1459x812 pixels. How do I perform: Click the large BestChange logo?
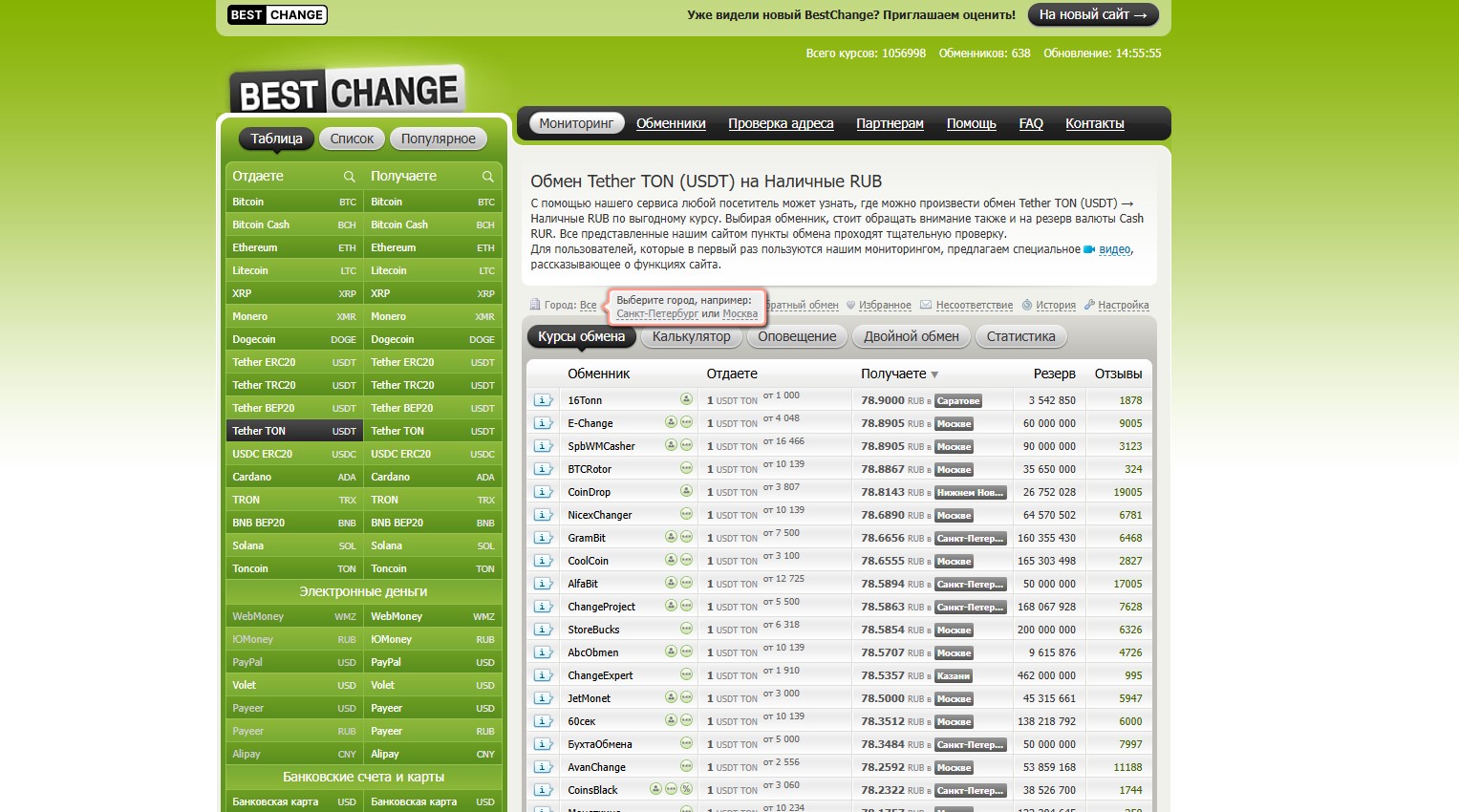(347, 92)
